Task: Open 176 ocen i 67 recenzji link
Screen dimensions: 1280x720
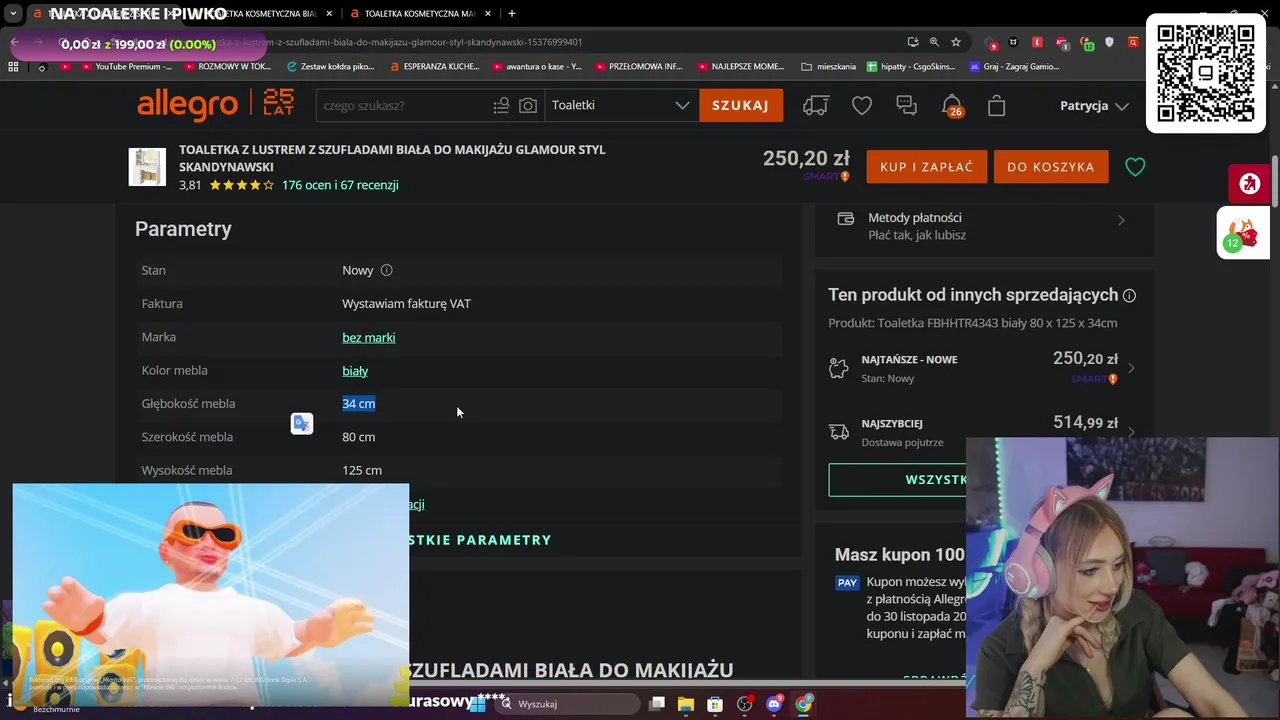Action: 340,185
